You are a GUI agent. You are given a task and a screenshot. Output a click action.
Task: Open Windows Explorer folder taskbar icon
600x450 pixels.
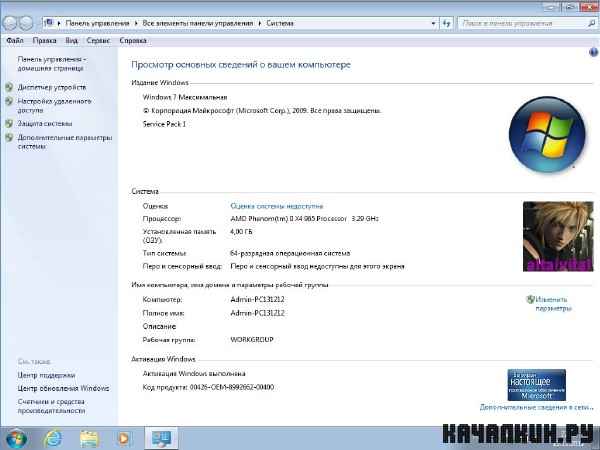pos(89,439)
